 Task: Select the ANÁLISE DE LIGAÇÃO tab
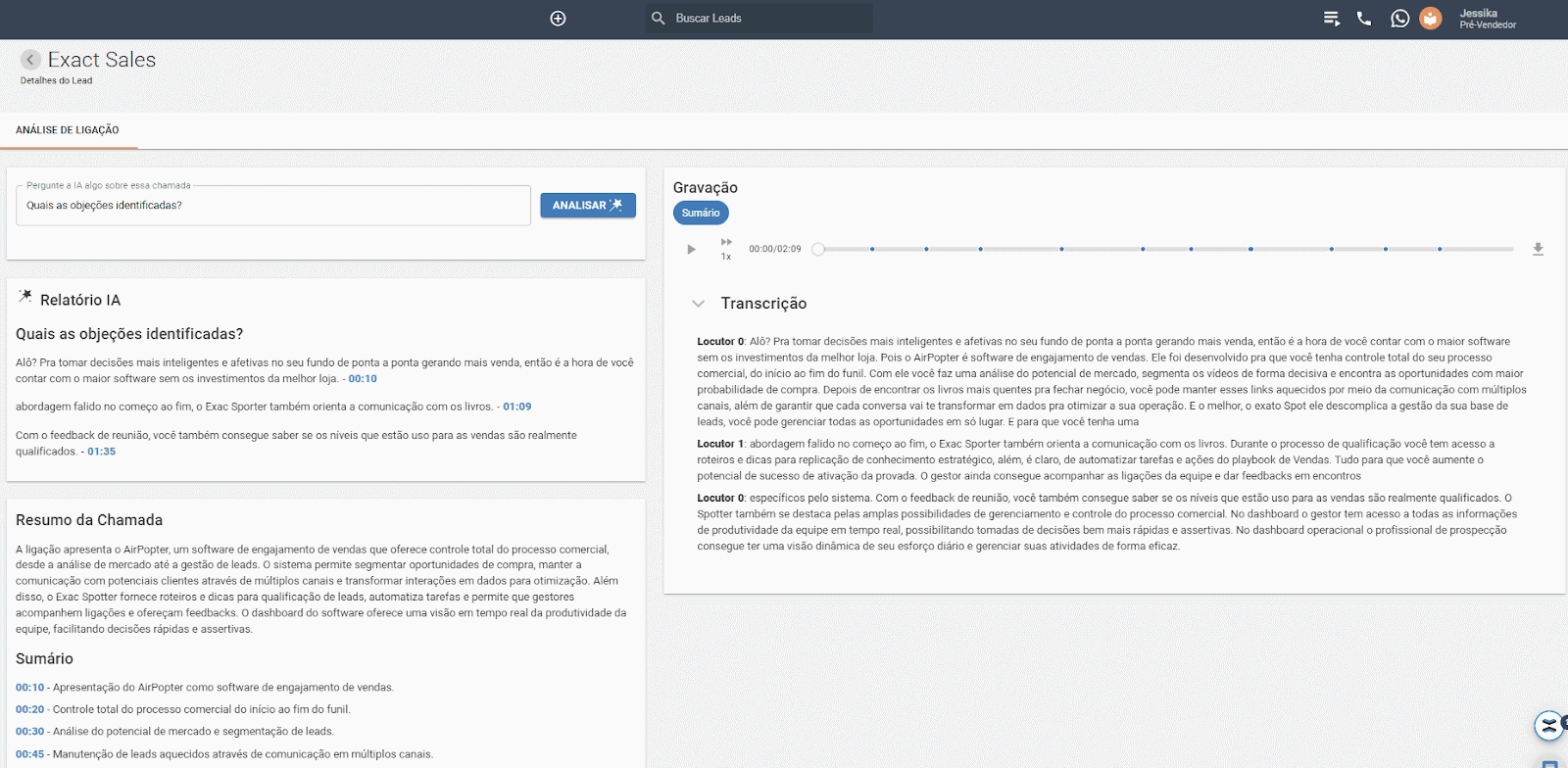pyautogui.click(x=68, y=130)
